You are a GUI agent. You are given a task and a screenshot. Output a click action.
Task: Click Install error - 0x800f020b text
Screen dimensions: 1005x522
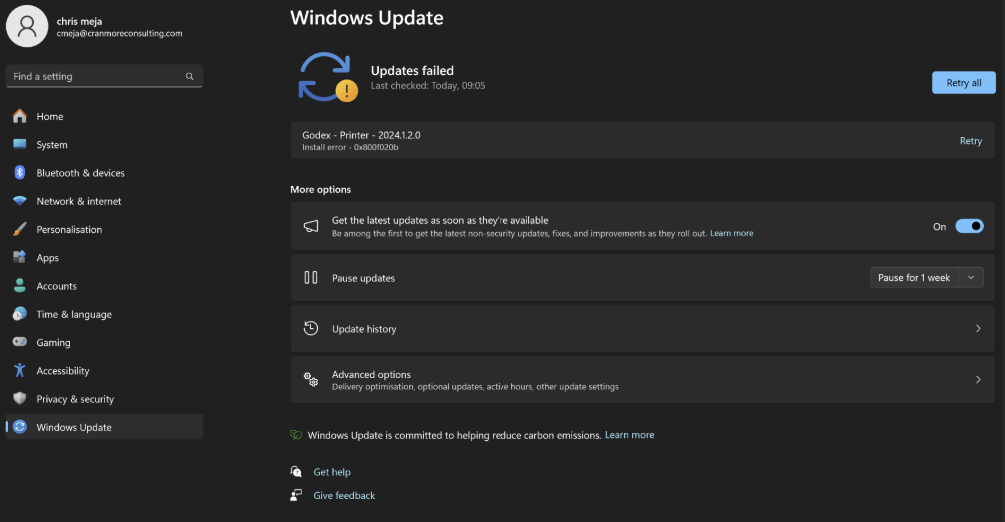[x=350, y=147]
